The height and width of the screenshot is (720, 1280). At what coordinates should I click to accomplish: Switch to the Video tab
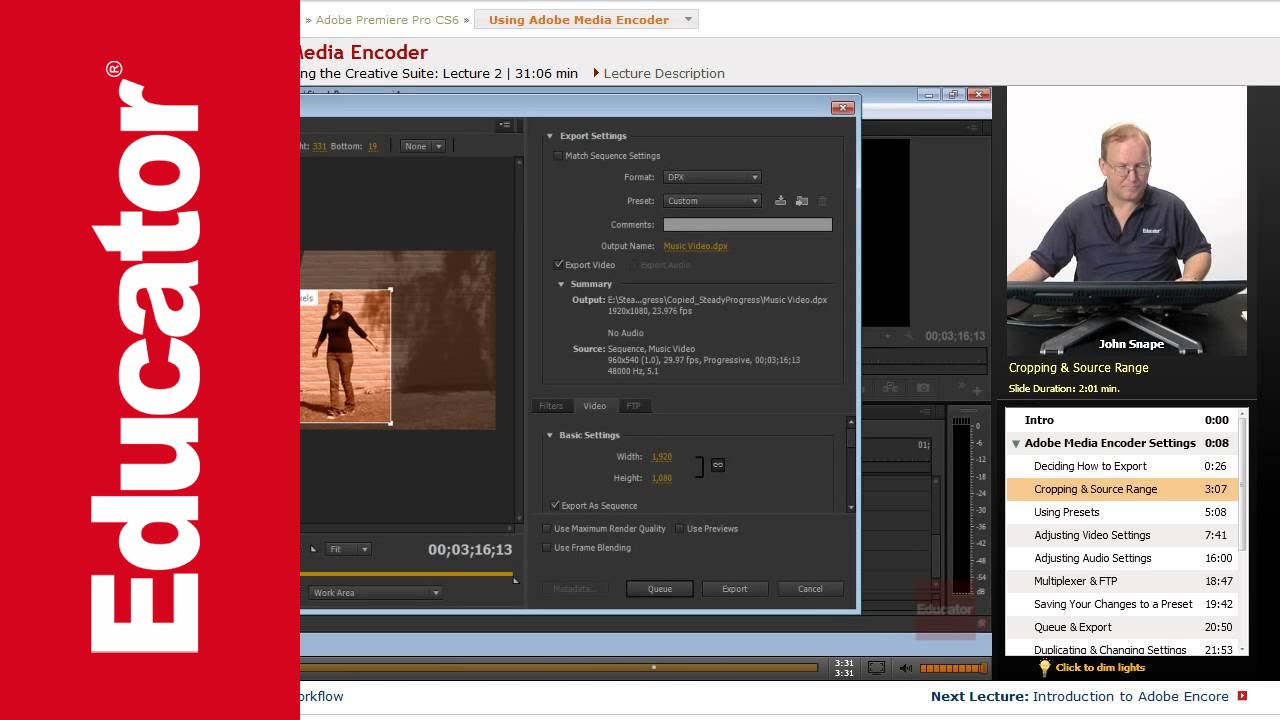pos(595,406)
